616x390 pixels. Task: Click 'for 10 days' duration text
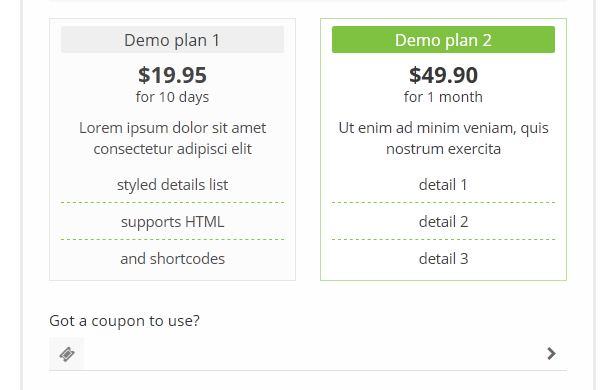[x=172, y=97]
